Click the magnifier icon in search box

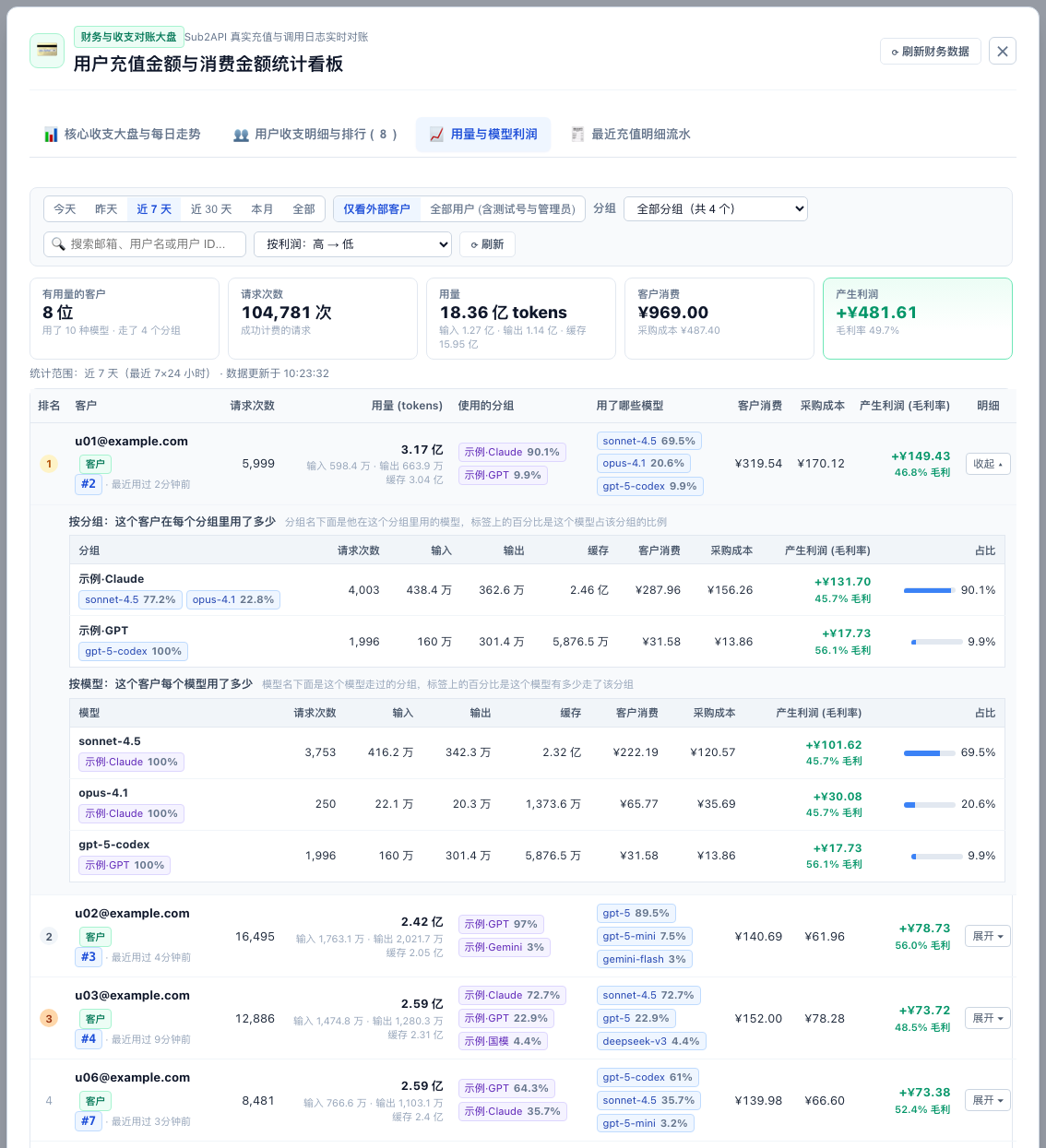coord(58,244)
